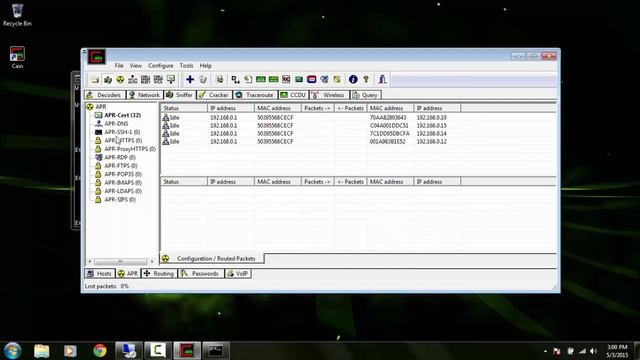640x360 pixels.
Task: Open the Query tab
Action: 365,95
